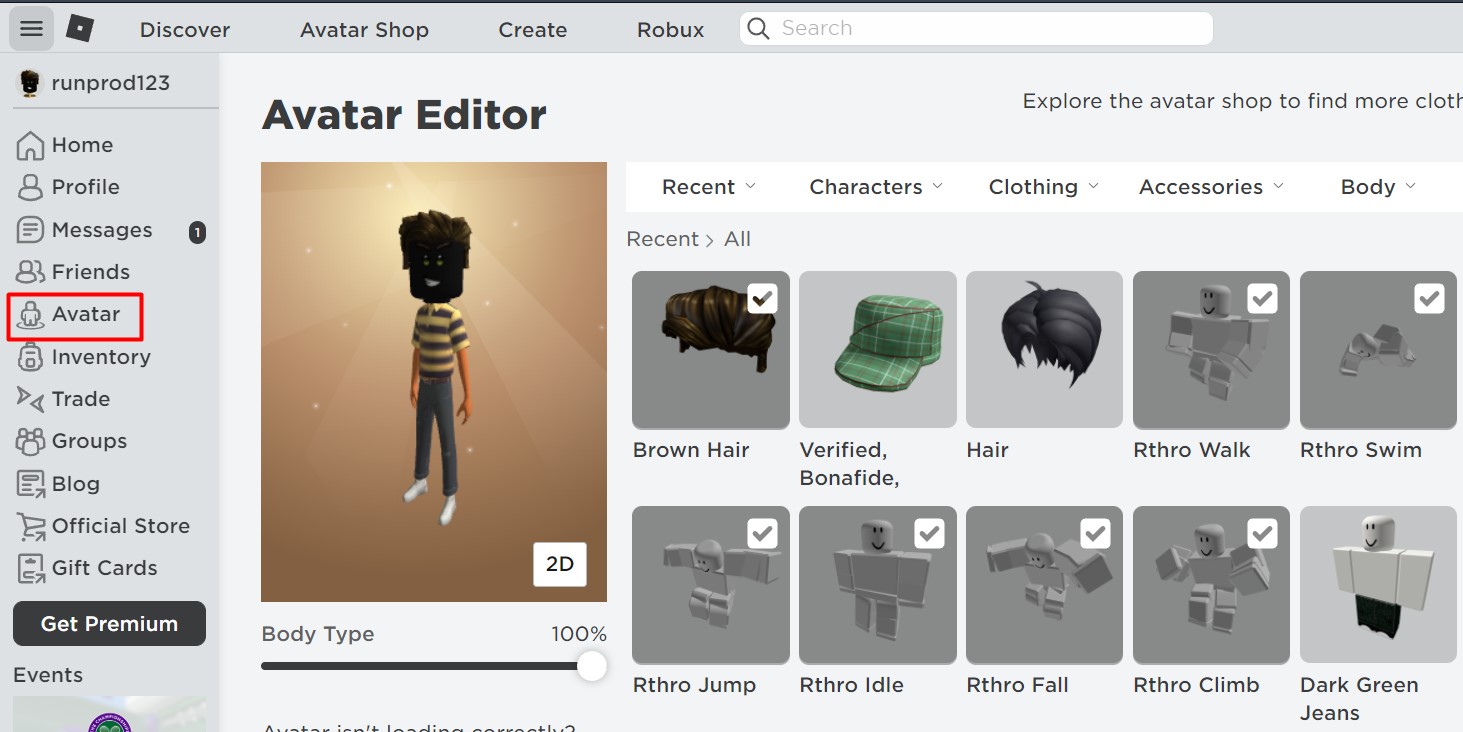The width and height of the screenshot is (1463, 732).
Task: Click the search magnifier icon
Action: (759, 28)
